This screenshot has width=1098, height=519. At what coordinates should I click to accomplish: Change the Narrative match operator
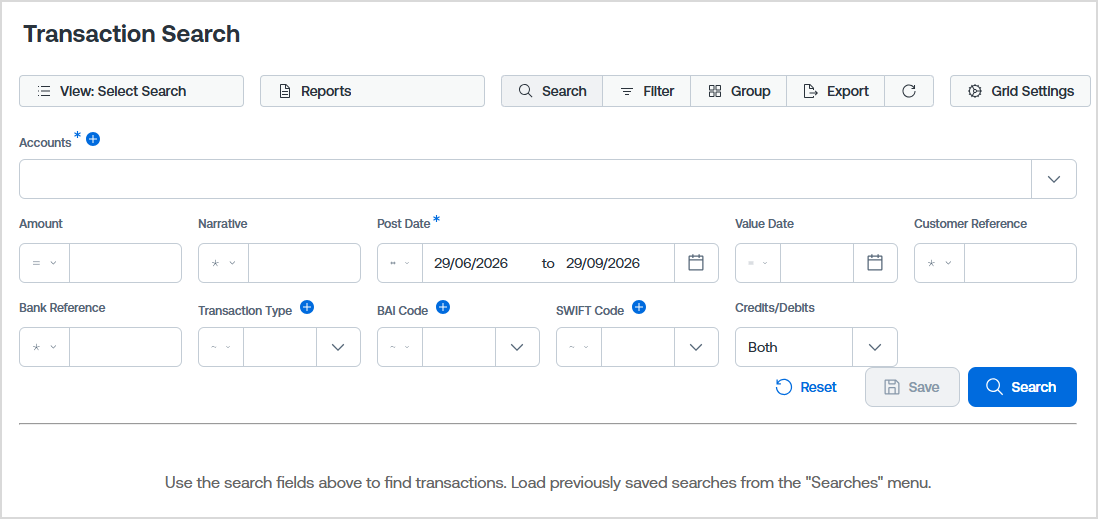[223, 263]
